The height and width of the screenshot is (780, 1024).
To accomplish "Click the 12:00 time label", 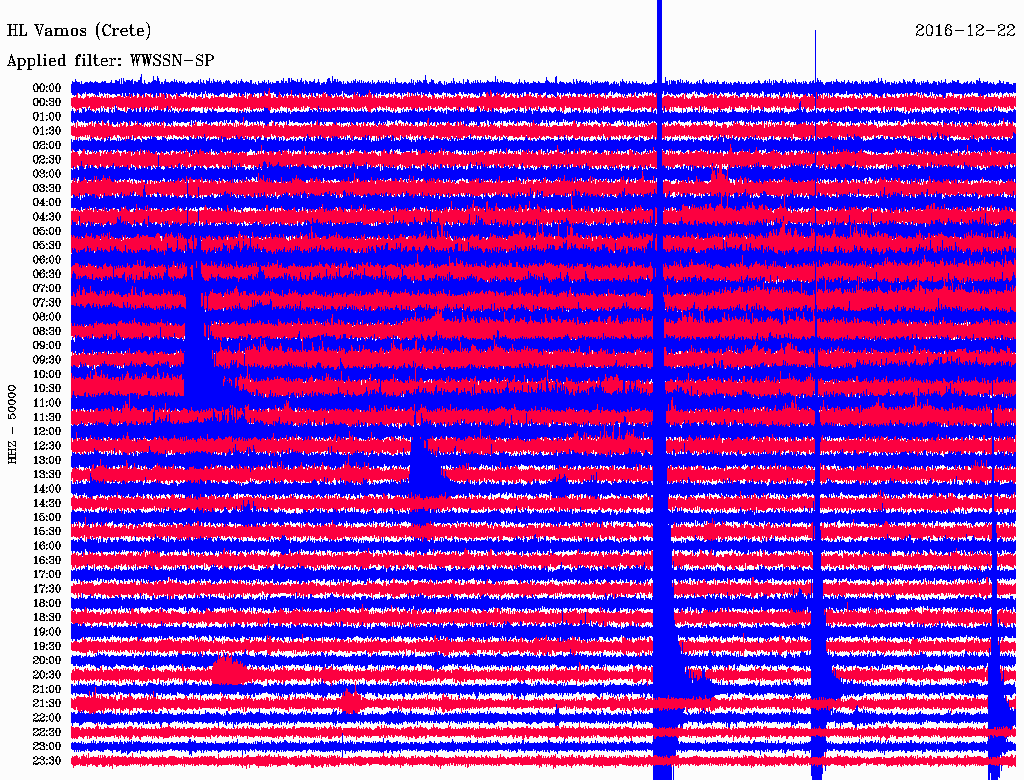I will pyautogui.click(x=47, y=431).
